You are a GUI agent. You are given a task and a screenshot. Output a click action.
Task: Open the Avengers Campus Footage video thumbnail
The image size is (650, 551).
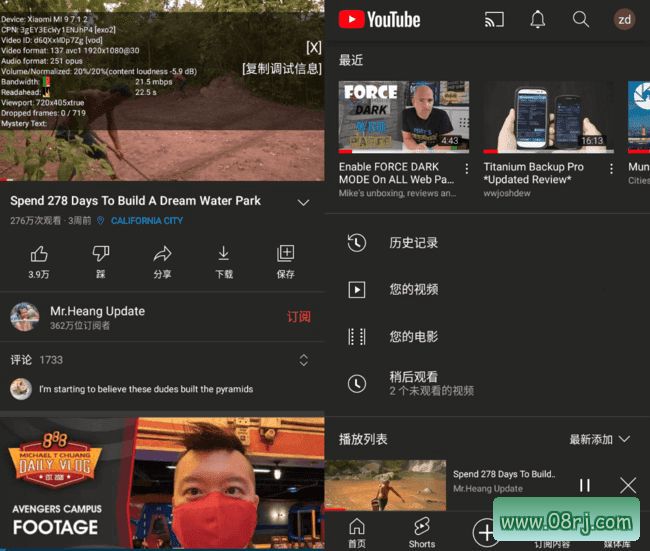(x=162, y=483)
